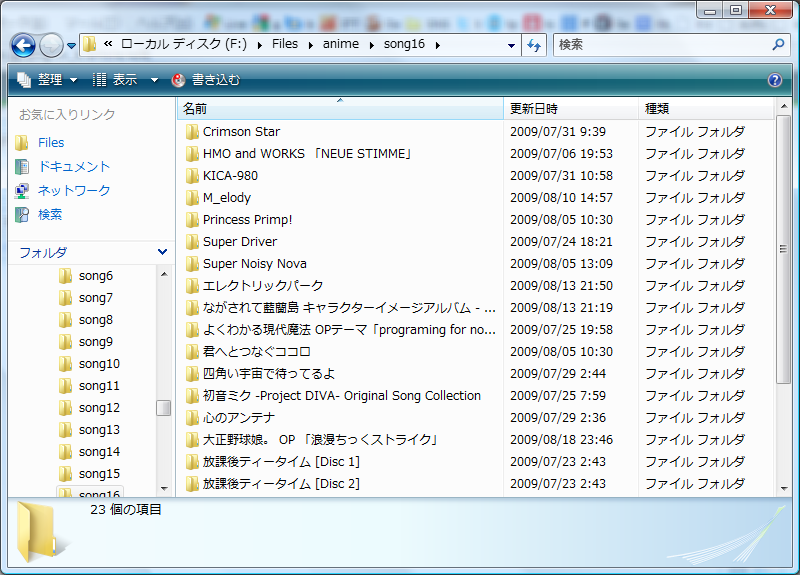The height and width of the screenshot is (575, 800).
Task: Expand the arrow after anime breadcrumb
Action: 371,45
